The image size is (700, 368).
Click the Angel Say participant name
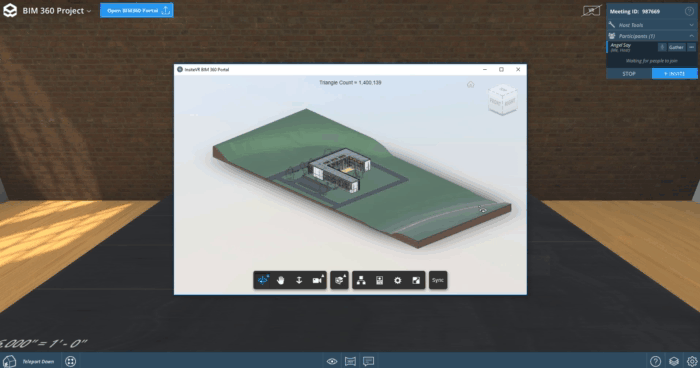tap(621, 45)
